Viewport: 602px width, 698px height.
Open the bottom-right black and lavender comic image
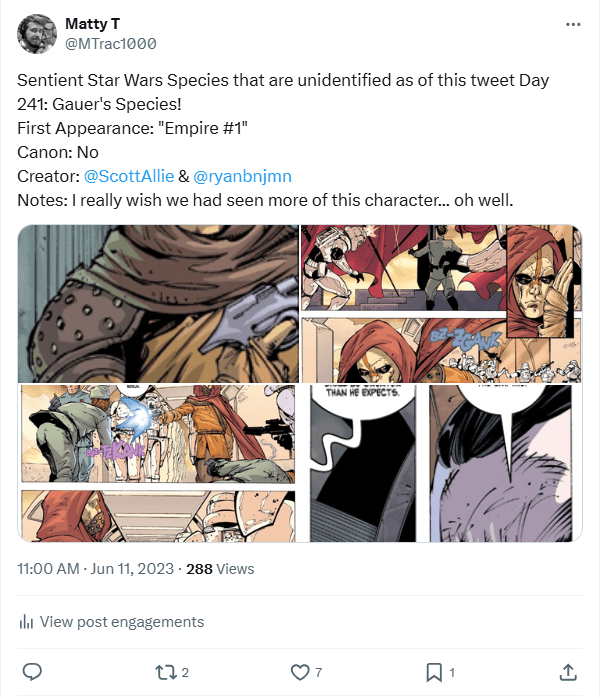[441, 463]
